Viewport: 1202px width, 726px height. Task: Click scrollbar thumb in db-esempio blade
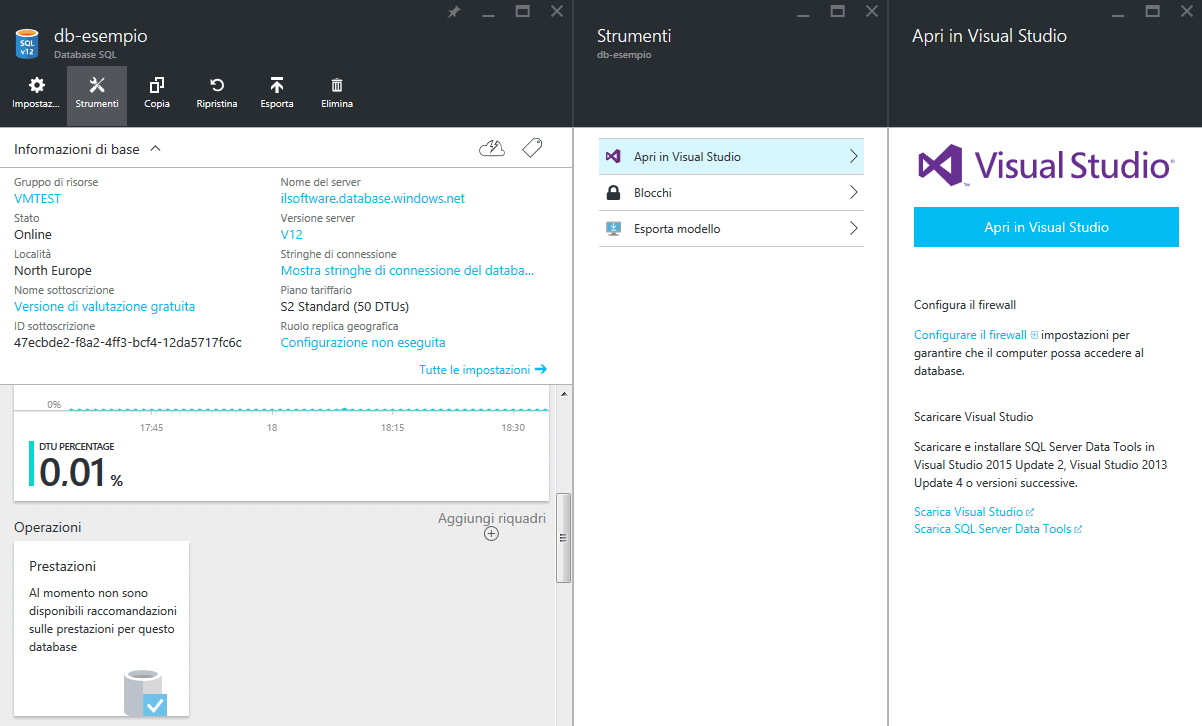563,537
